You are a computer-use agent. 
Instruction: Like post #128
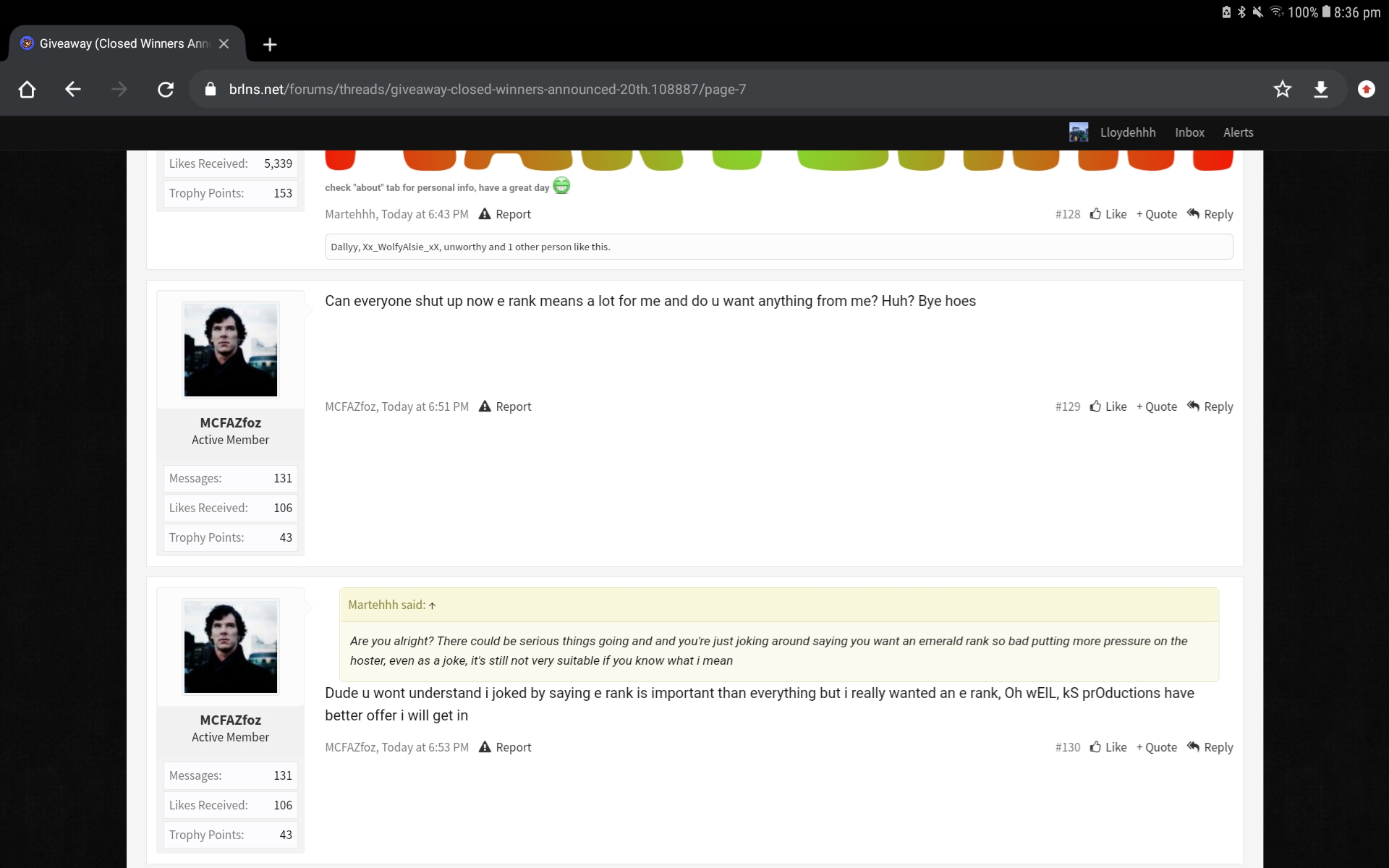(1108, 214)
